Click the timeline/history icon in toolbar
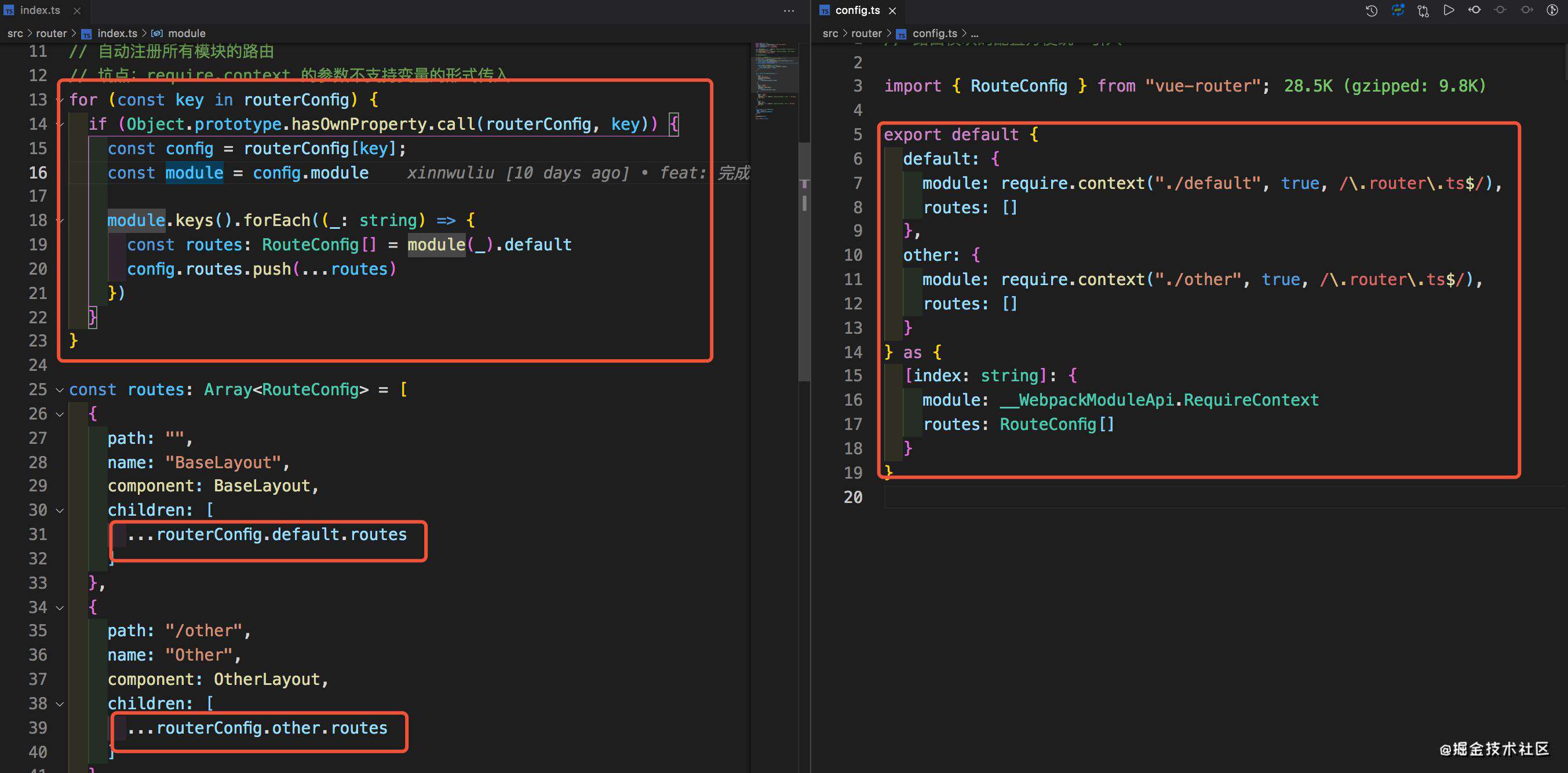The width and height of the screenshot is (1568, 773). [x=1372, y=12]
